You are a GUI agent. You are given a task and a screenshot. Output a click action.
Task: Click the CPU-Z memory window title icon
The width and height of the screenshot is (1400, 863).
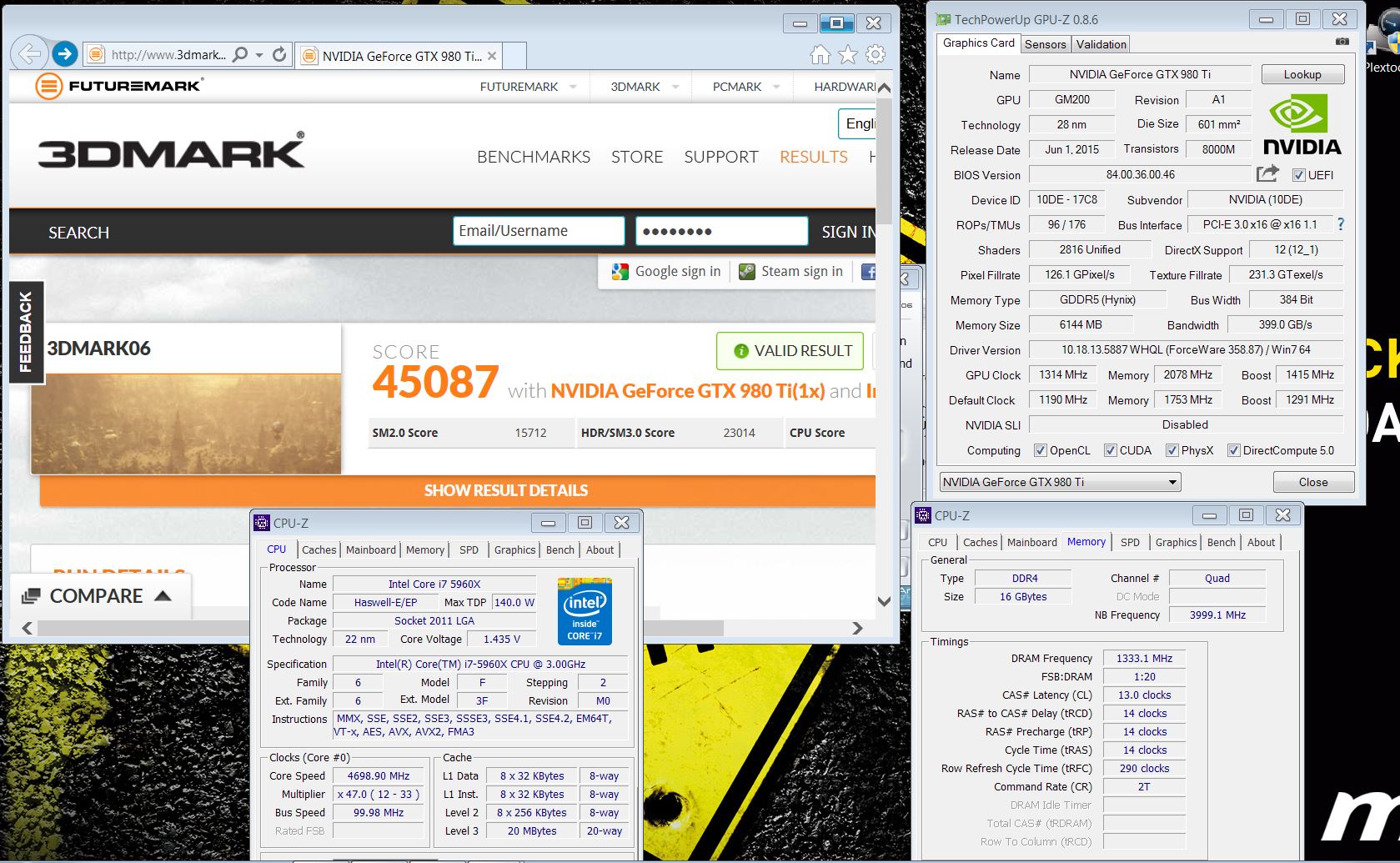923,516
